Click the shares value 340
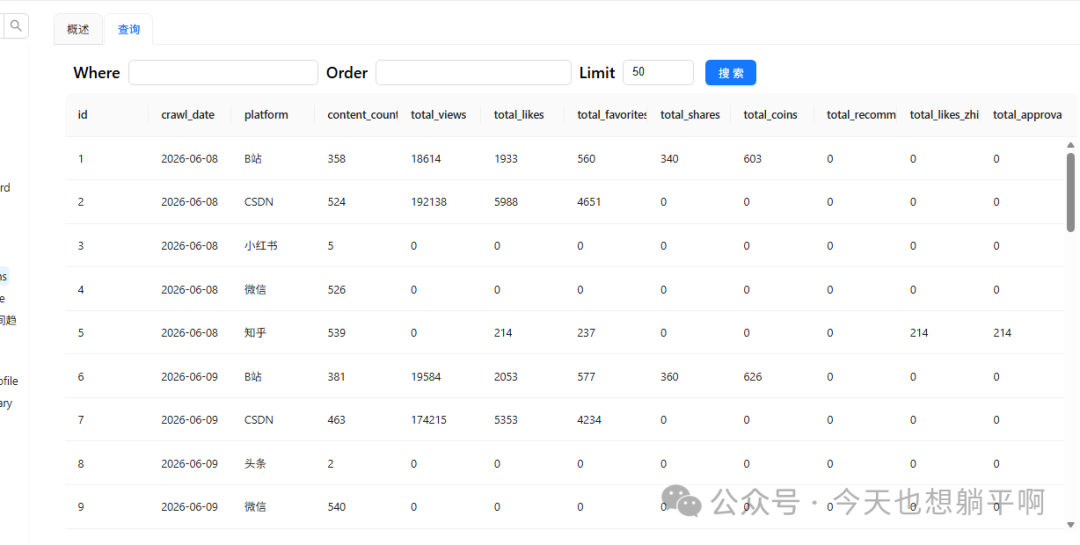 669,159
